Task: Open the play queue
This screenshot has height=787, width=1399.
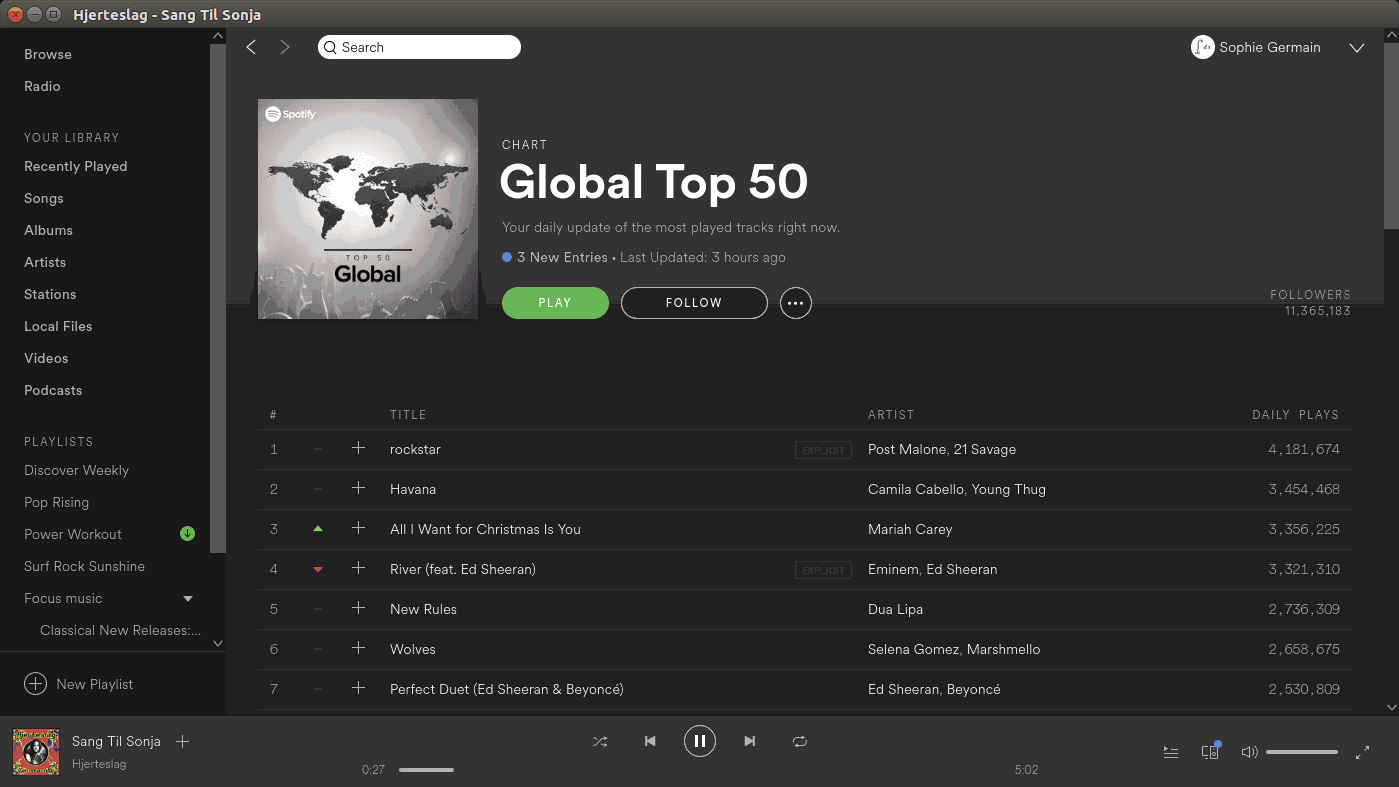Action: pos(1171,752)
